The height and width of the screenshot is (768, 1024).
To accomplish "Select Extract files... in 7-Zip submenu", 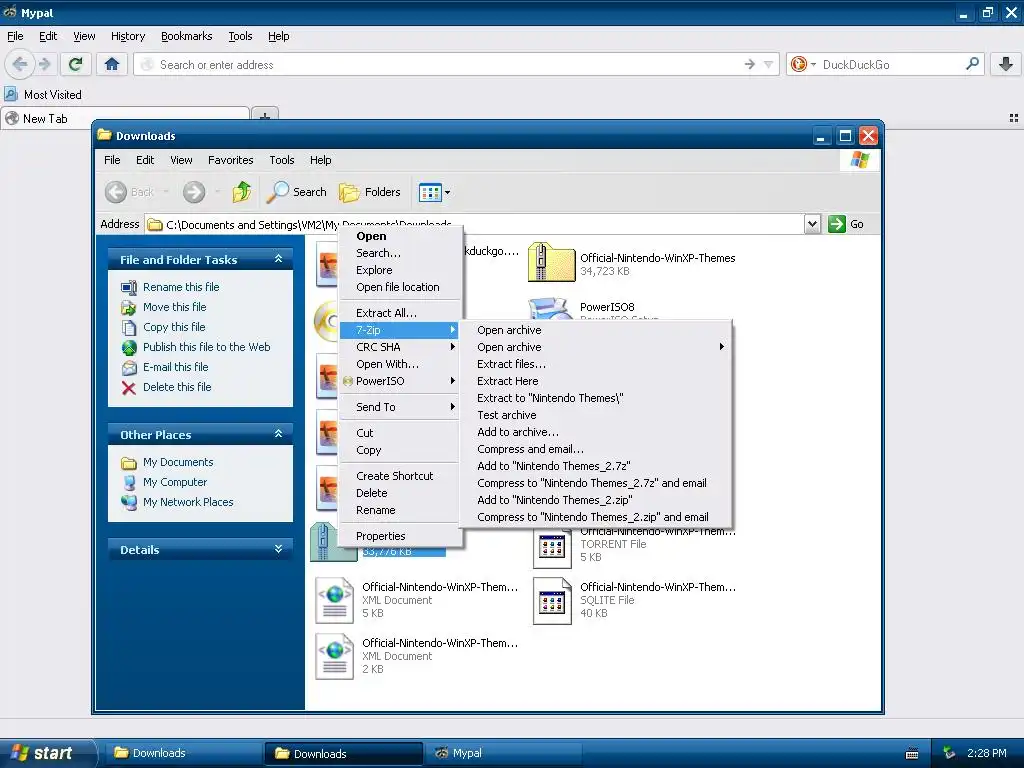I will (x=596, y=364).
